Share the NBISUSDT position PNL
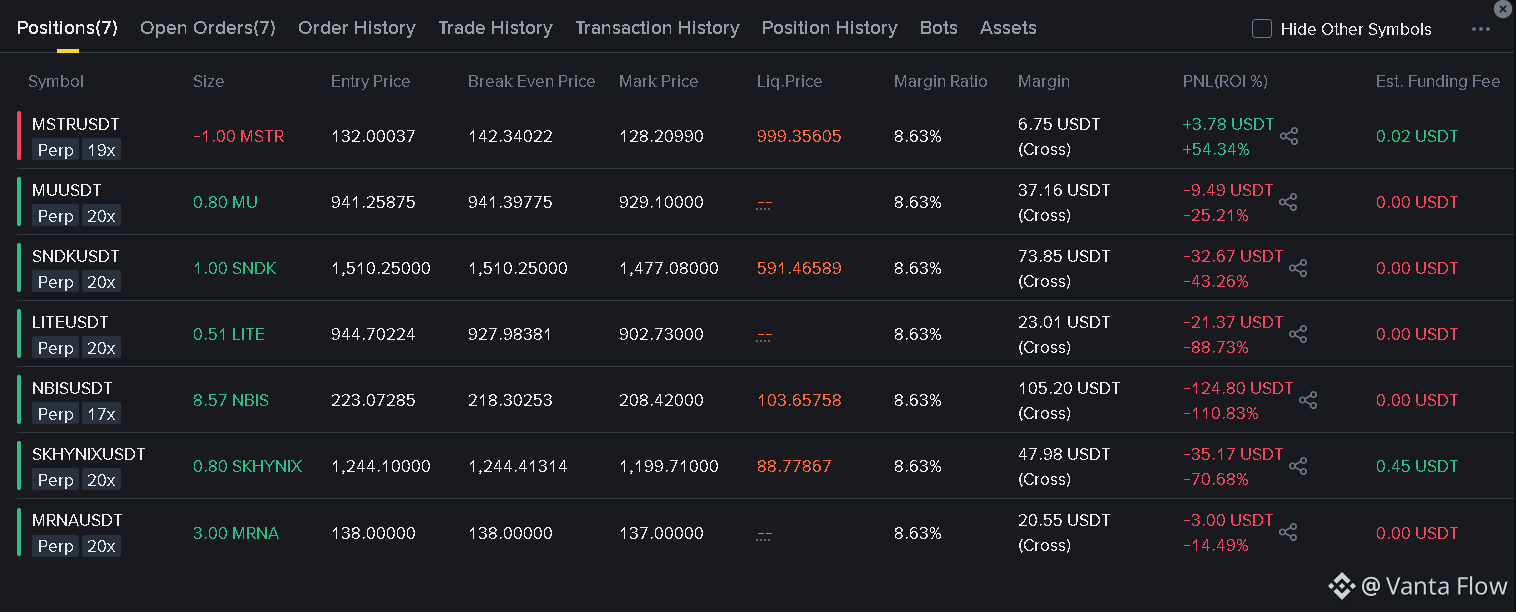The height and width of the screenshot is (612, 1516). tap(1308, 400)
